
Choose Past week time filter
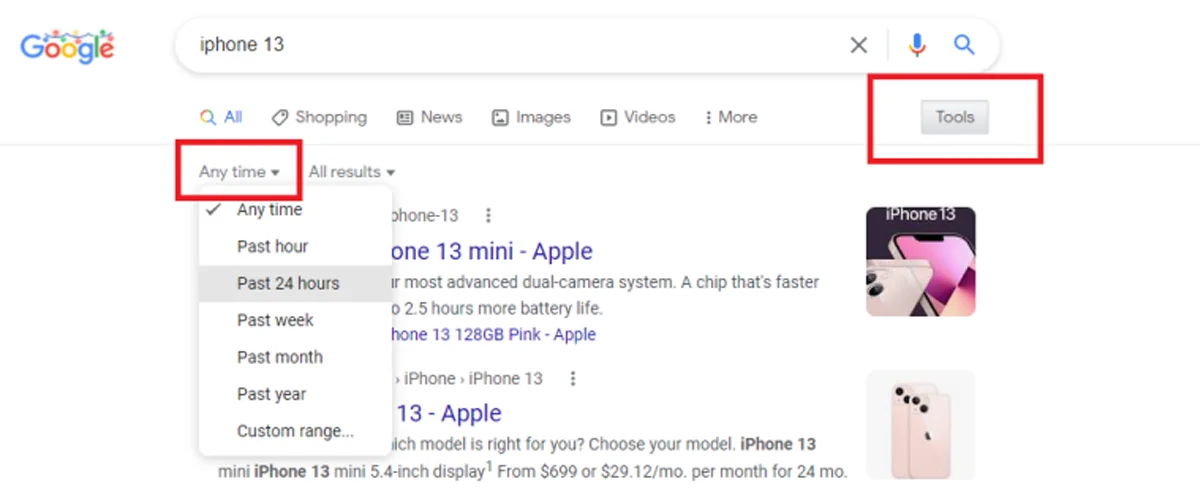pyautogui.click(x=296, y=321)
